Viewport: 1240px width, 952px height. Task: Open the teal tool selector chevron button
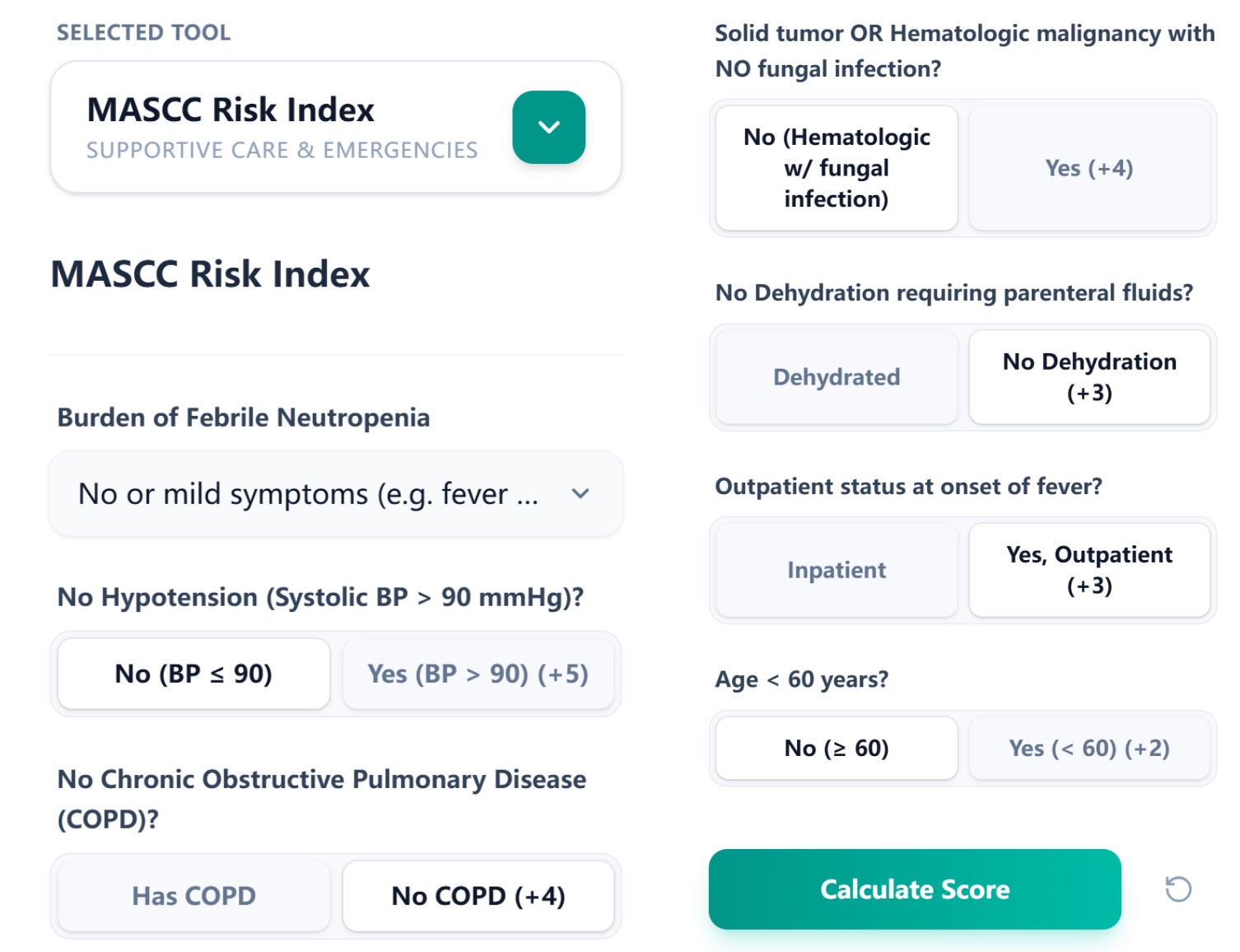(548, 127)
